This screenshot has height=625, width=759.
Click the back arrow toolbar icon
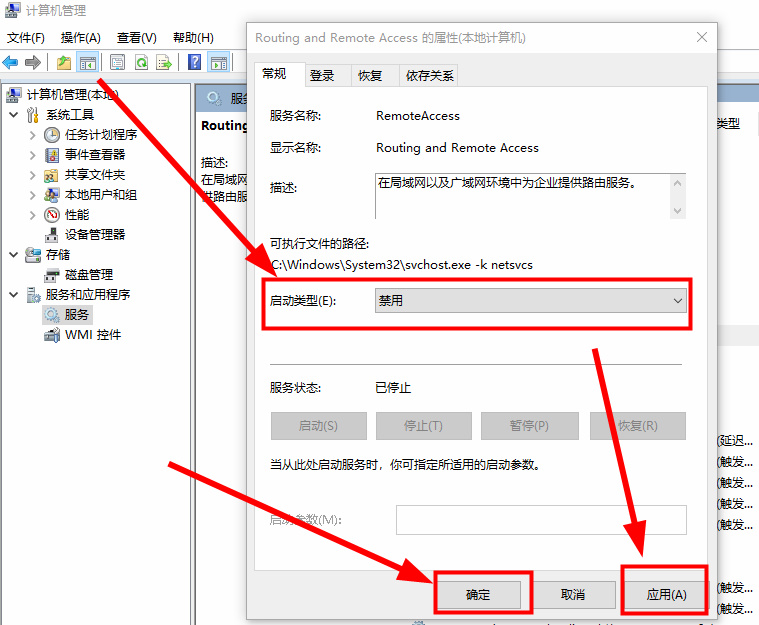coord(11,62)
